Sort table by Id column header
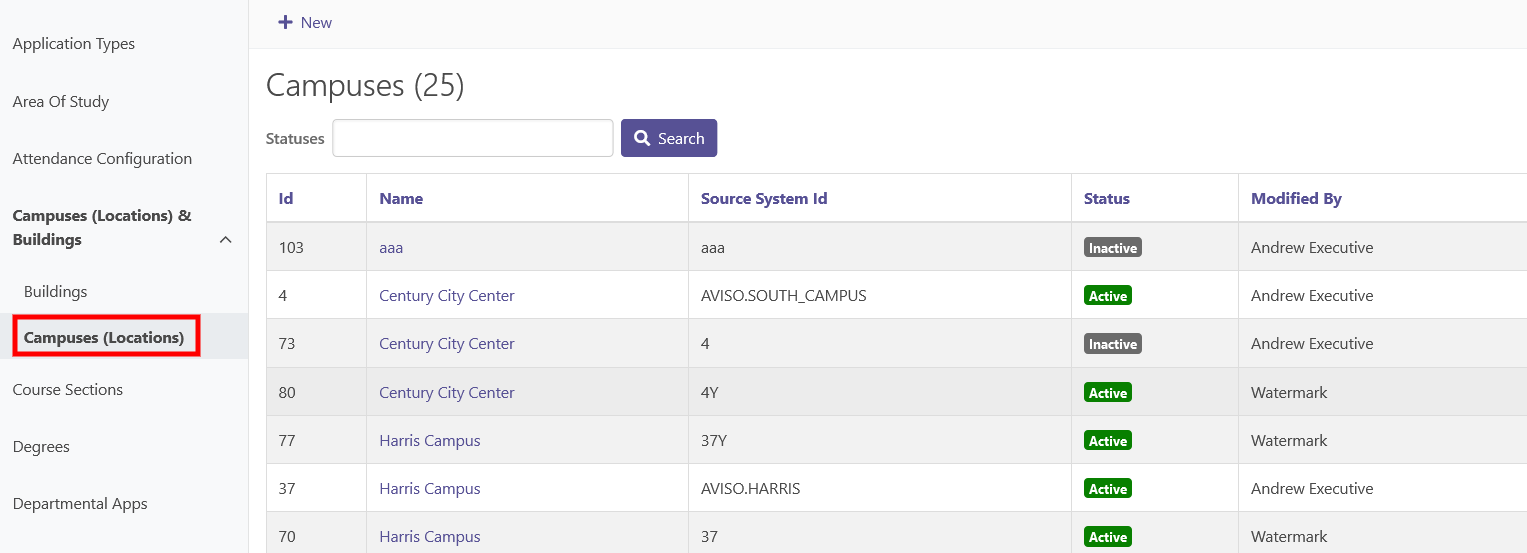Screen dimensions: 1527x553 (286, 198)
